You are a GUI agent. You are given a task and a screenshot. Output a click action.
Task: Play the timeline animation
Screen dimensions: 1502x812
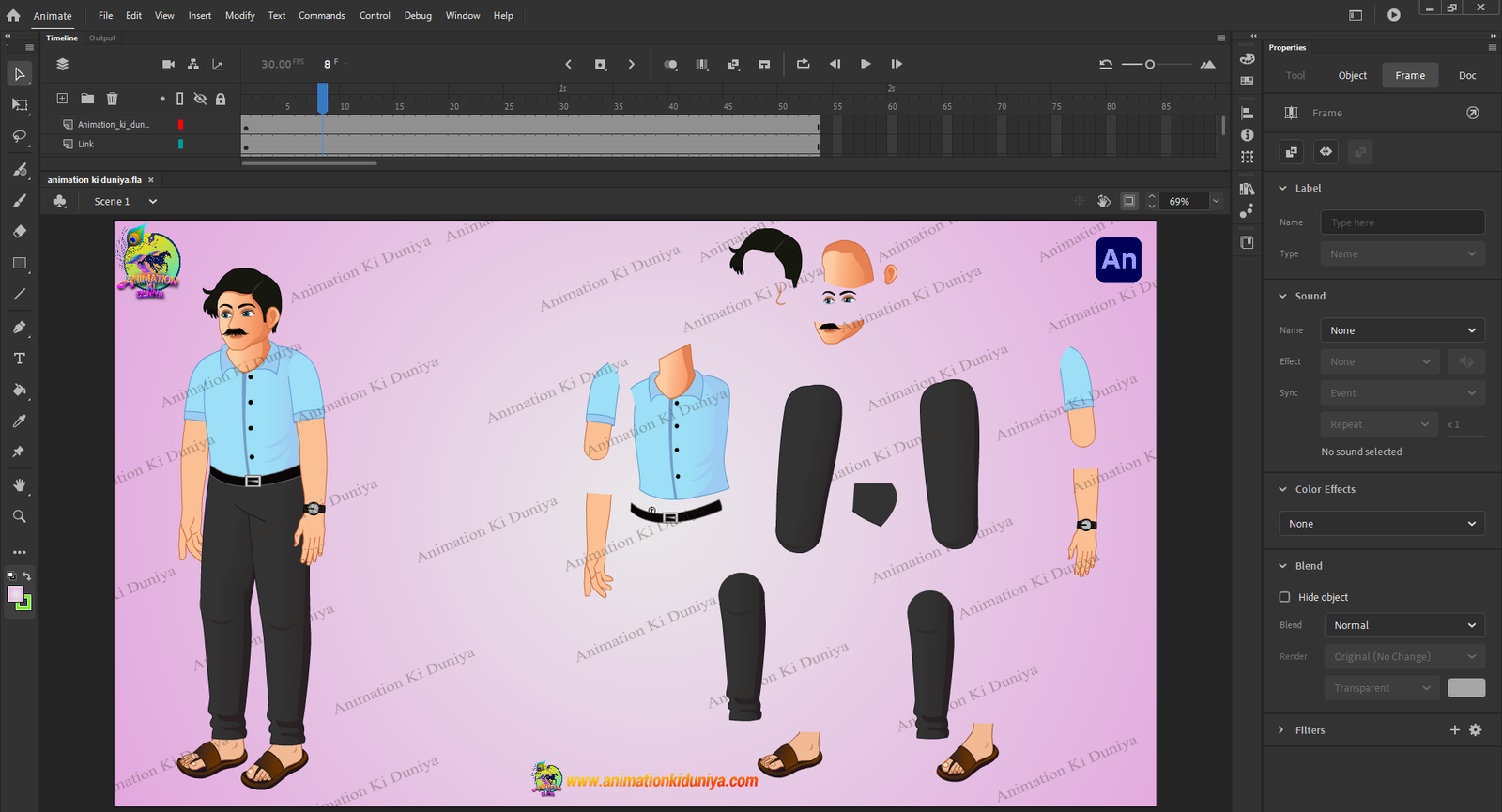(866, 64)
